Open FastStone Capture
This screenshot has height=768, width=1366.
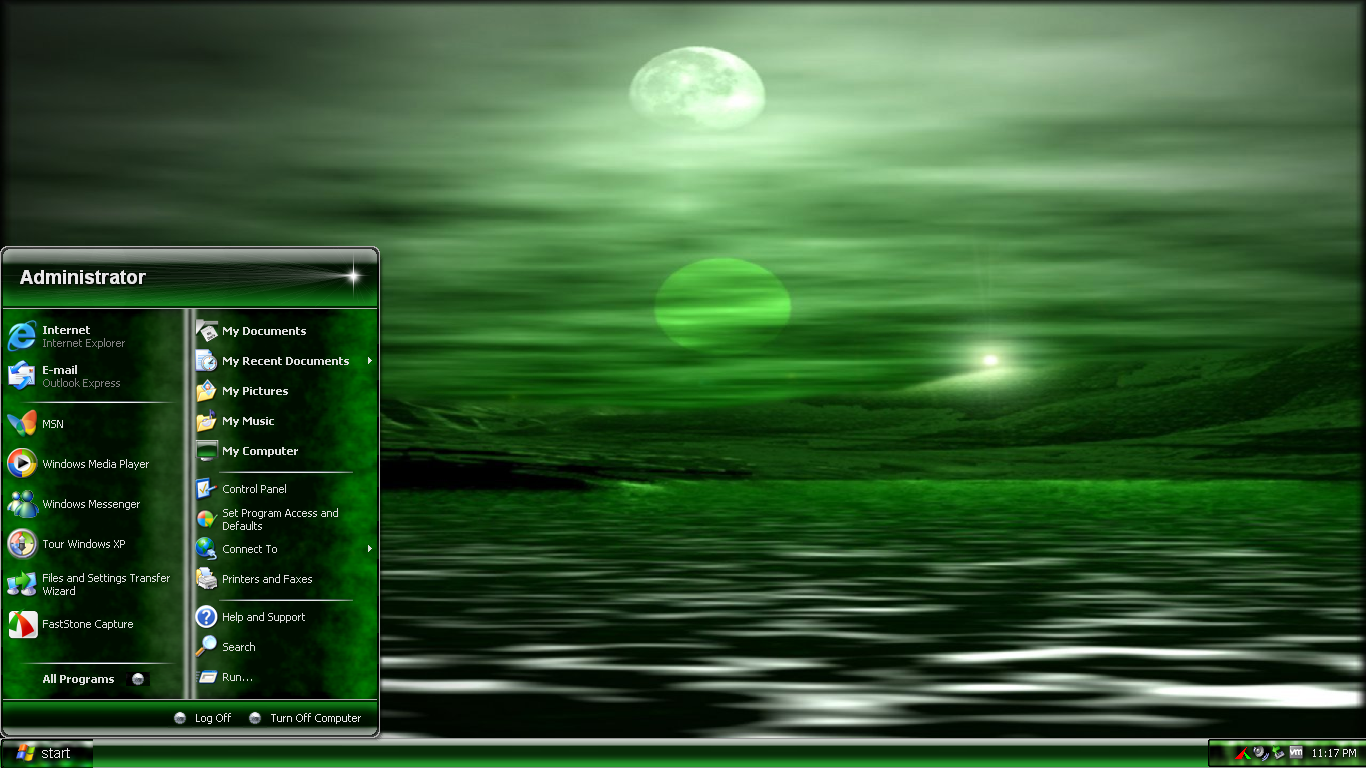85,624
